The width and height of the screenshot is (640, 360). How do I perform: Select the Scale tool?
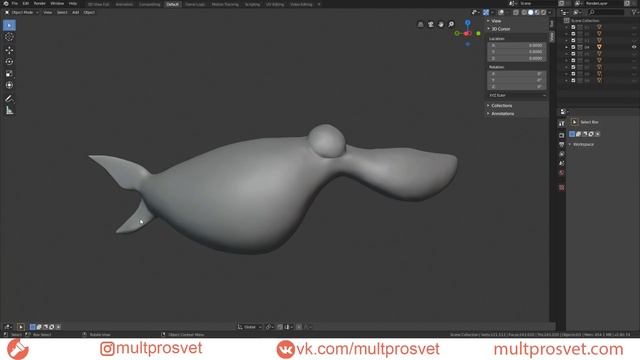[9, 74]
